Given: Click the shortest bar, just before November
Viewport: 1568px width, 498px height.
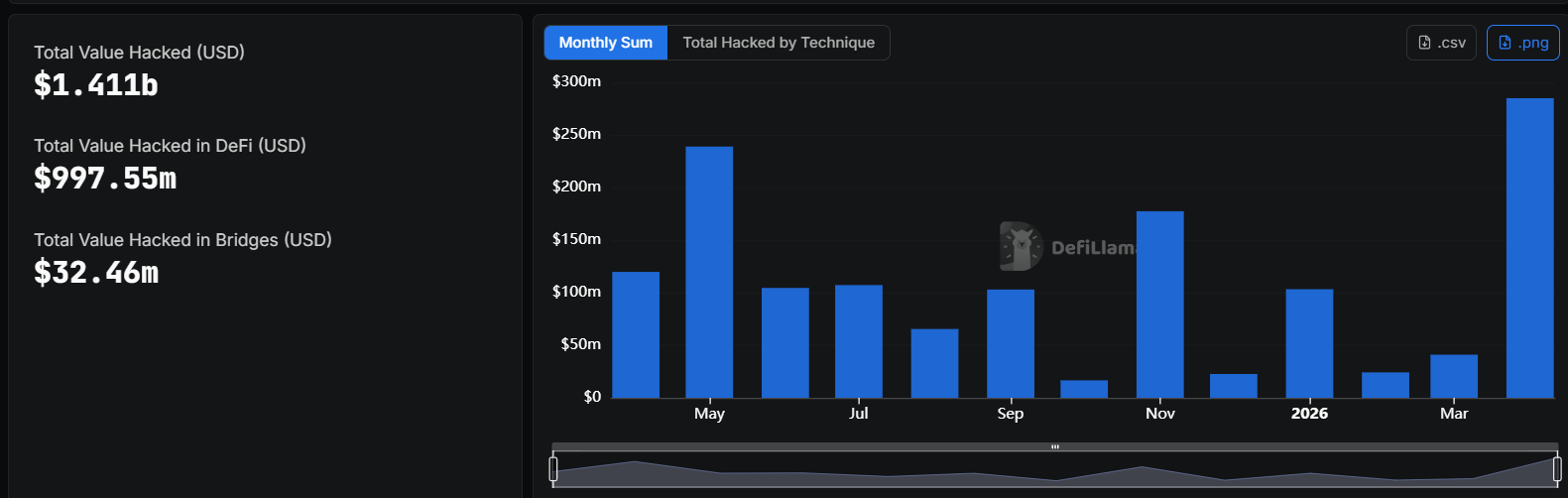Looking at the screenshot, I should [1084, 389].
